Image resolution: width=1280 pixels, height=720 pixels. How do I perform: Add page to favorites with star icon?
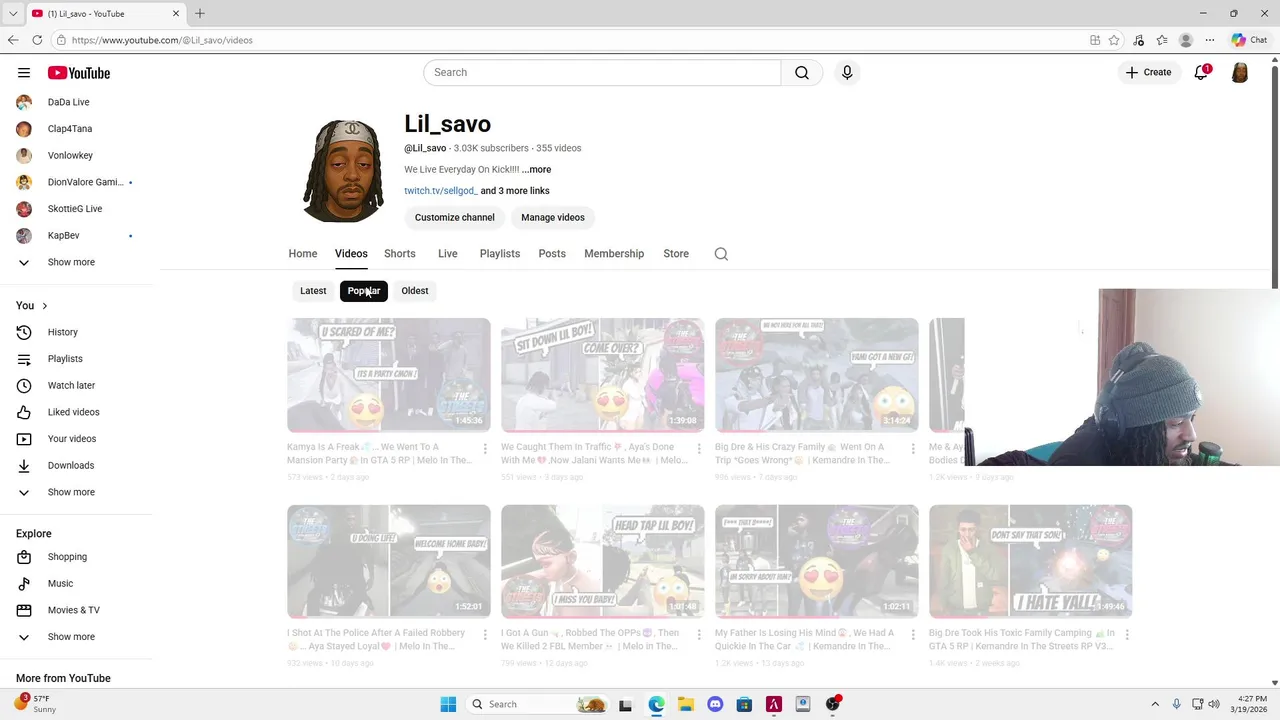click(1114, 40)
